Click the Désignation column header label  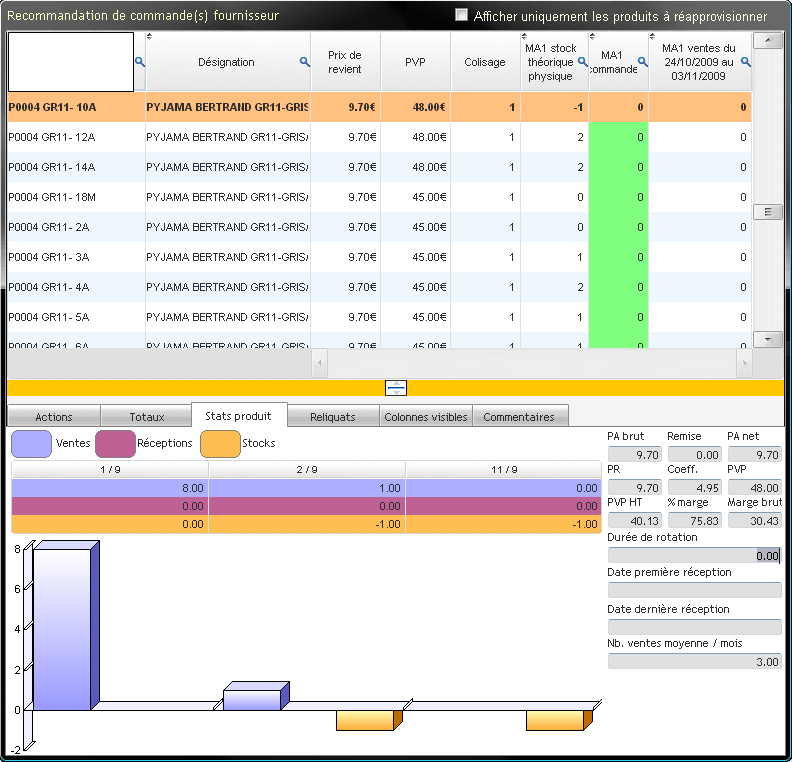[226, 62]
